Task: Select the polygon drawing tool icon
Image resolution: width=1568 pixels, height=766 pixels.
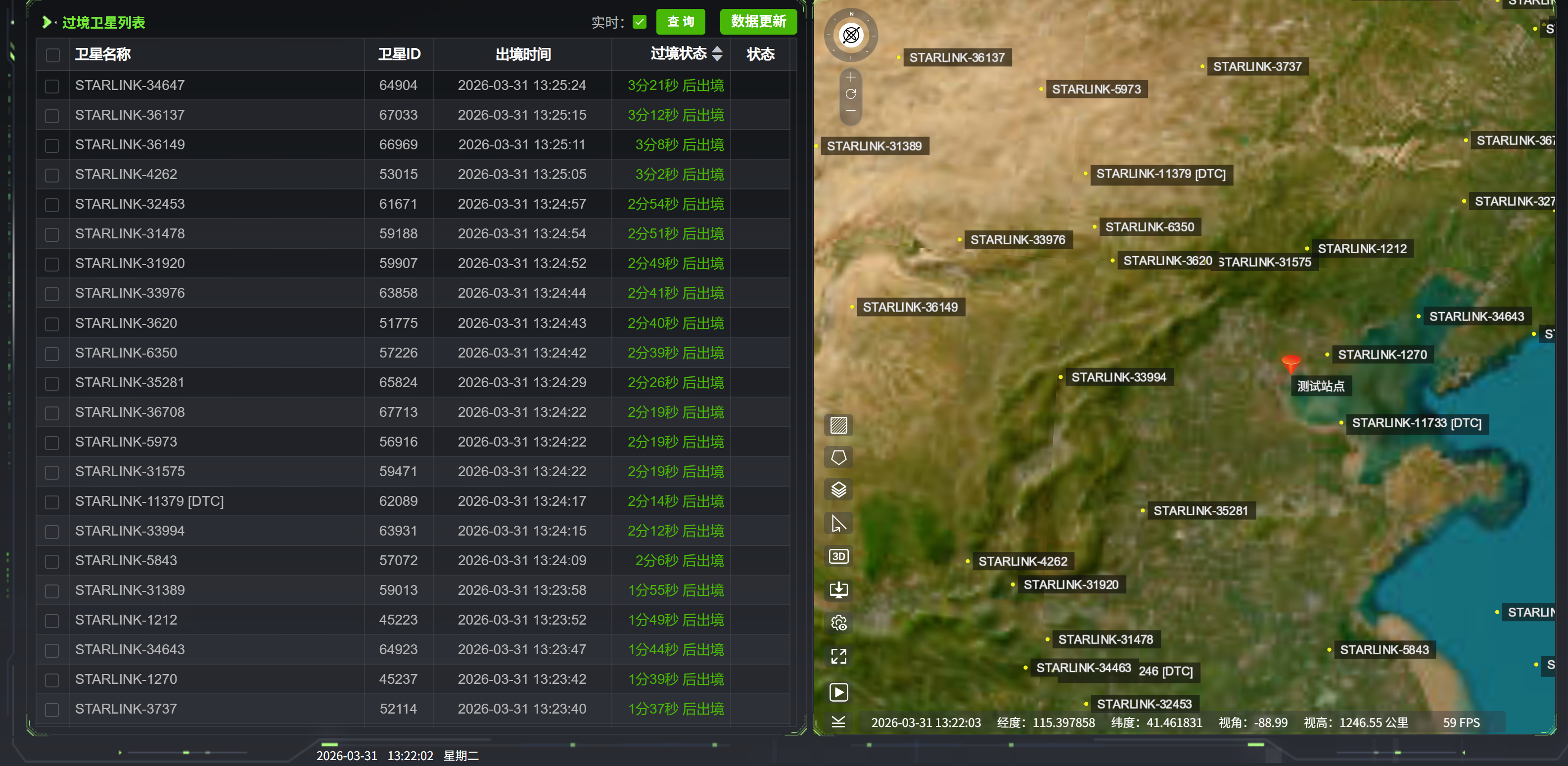Action: 838,457
